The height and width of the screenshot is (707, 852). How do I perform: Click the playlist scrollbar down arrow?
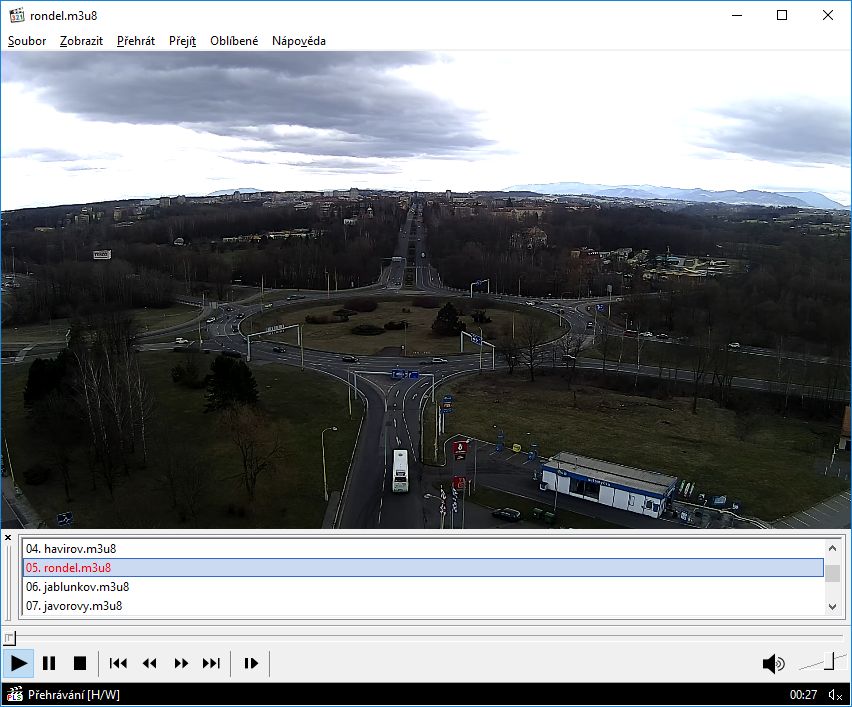click(832, 607)
